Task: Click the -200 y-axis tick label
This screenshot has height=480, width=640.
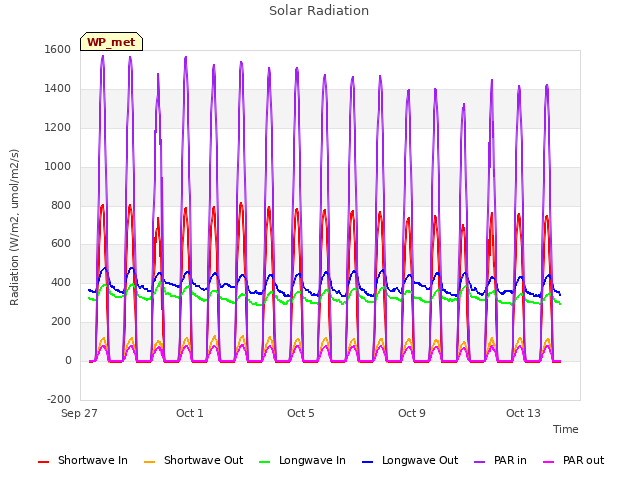Action: tap(59, 399)
